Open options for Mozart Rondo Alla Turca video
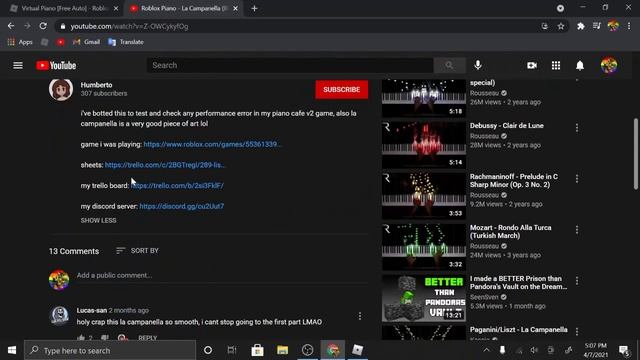Screen dimensions: 640x360 [577, 230]
